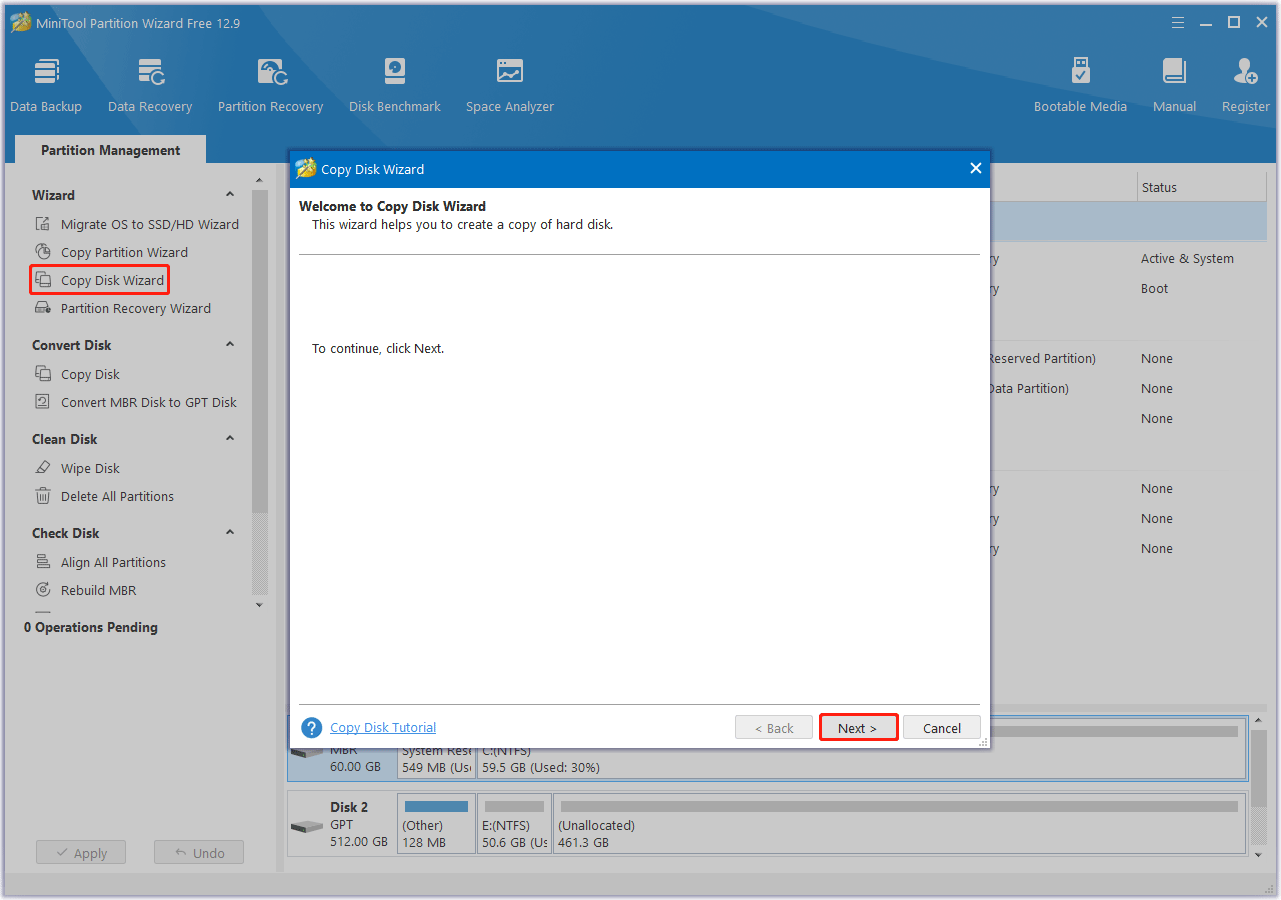Click the Undo button
Image resolution: width=1281 pixels, height=900 pixels.
tap(199, 853)
